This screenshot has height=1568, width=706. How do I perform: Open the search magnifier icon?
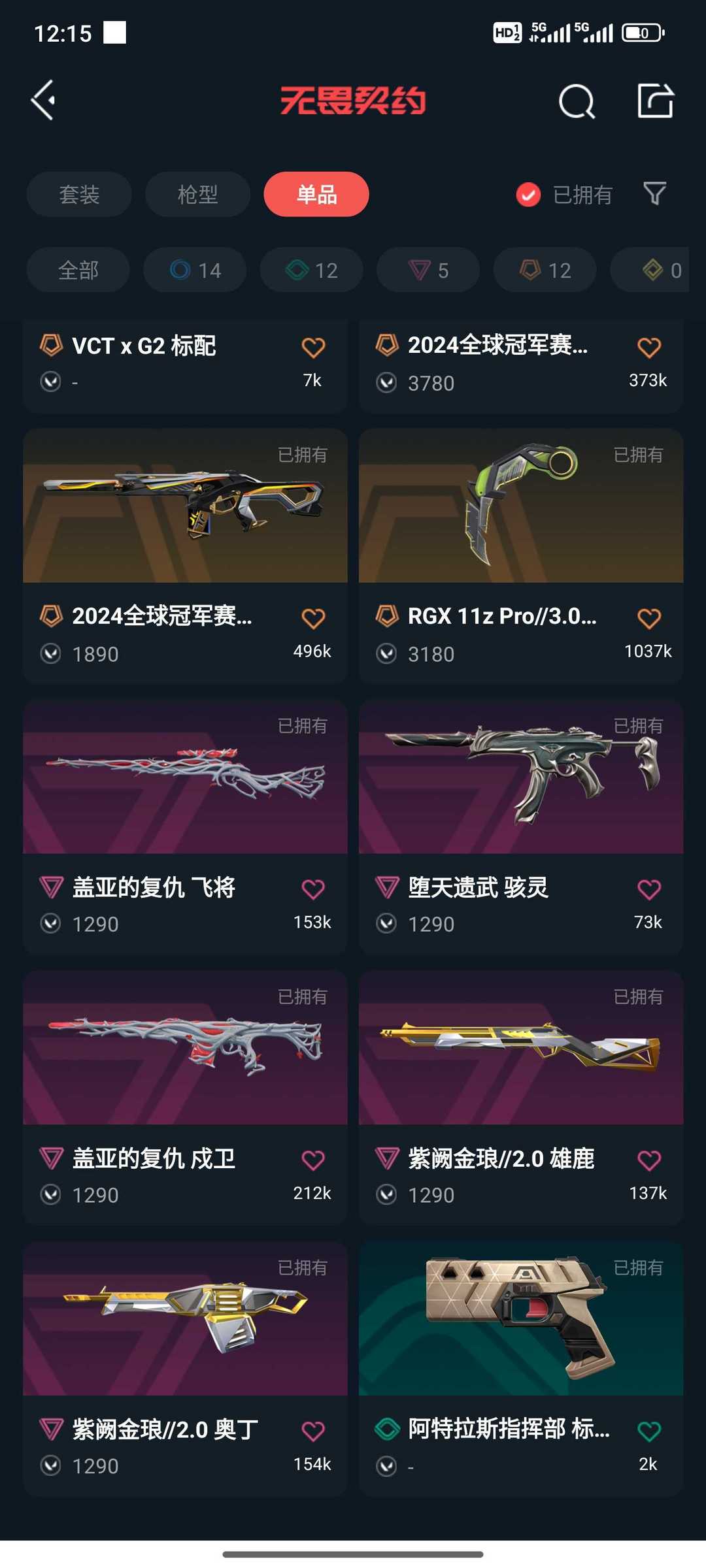[577, 101]
